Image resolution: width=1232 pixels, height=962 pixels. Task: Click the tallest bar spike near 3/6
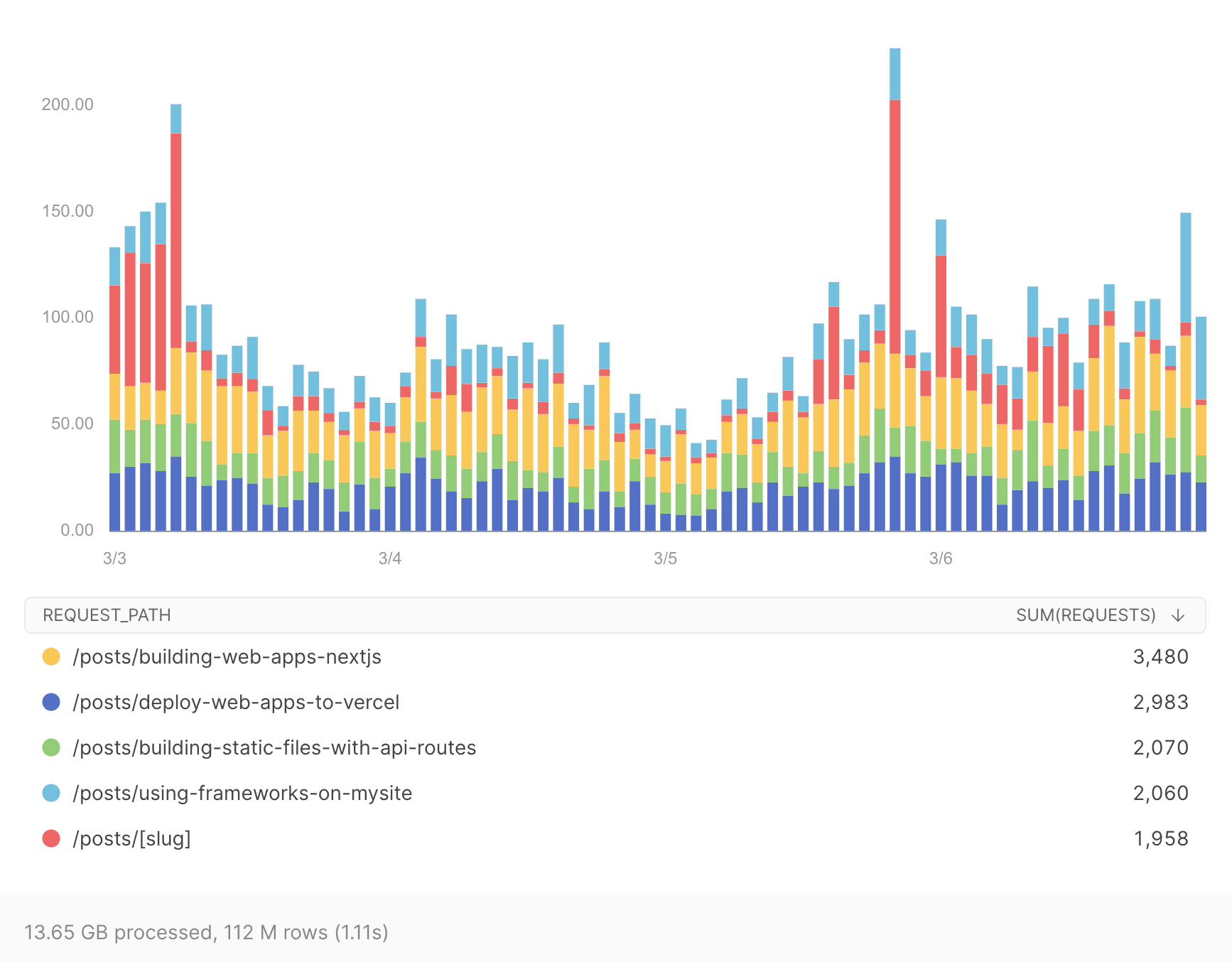point(896,284)
